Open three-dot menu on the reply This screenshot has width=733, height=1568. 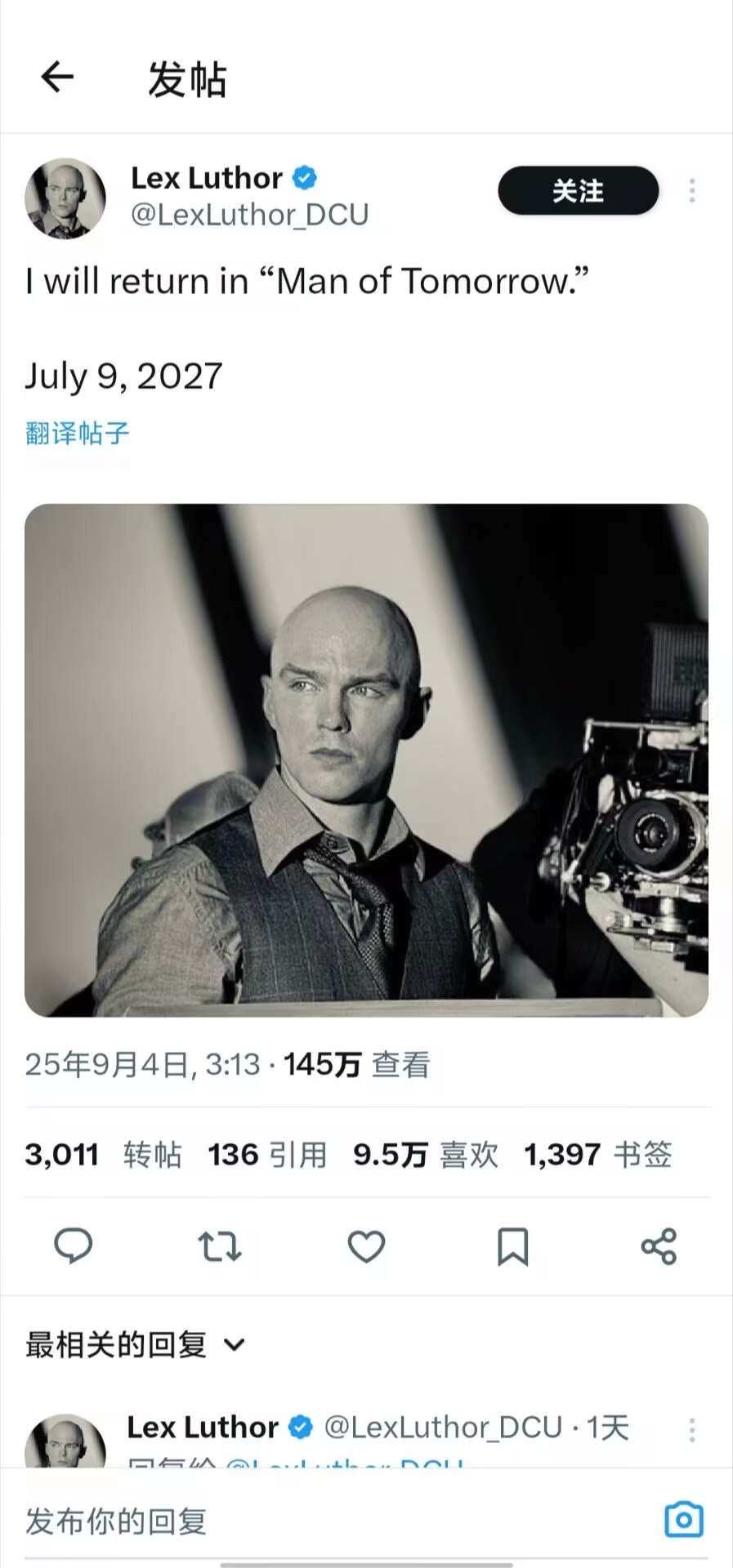(692, 1430)
